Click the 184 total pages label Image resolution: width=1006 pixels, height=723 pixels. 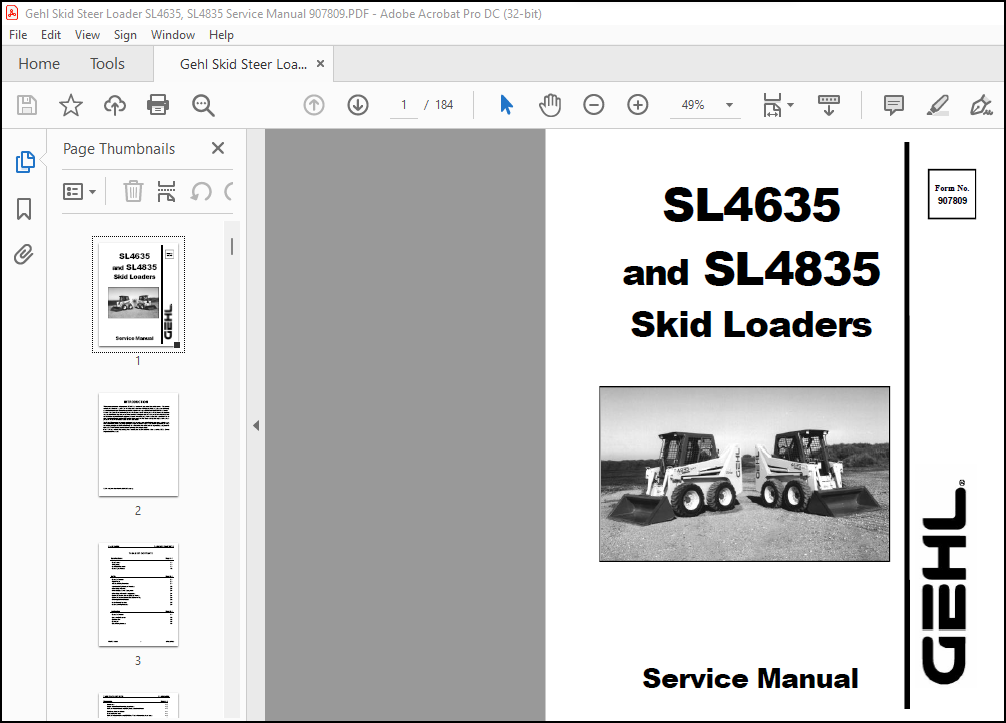(x=444, y=105)
